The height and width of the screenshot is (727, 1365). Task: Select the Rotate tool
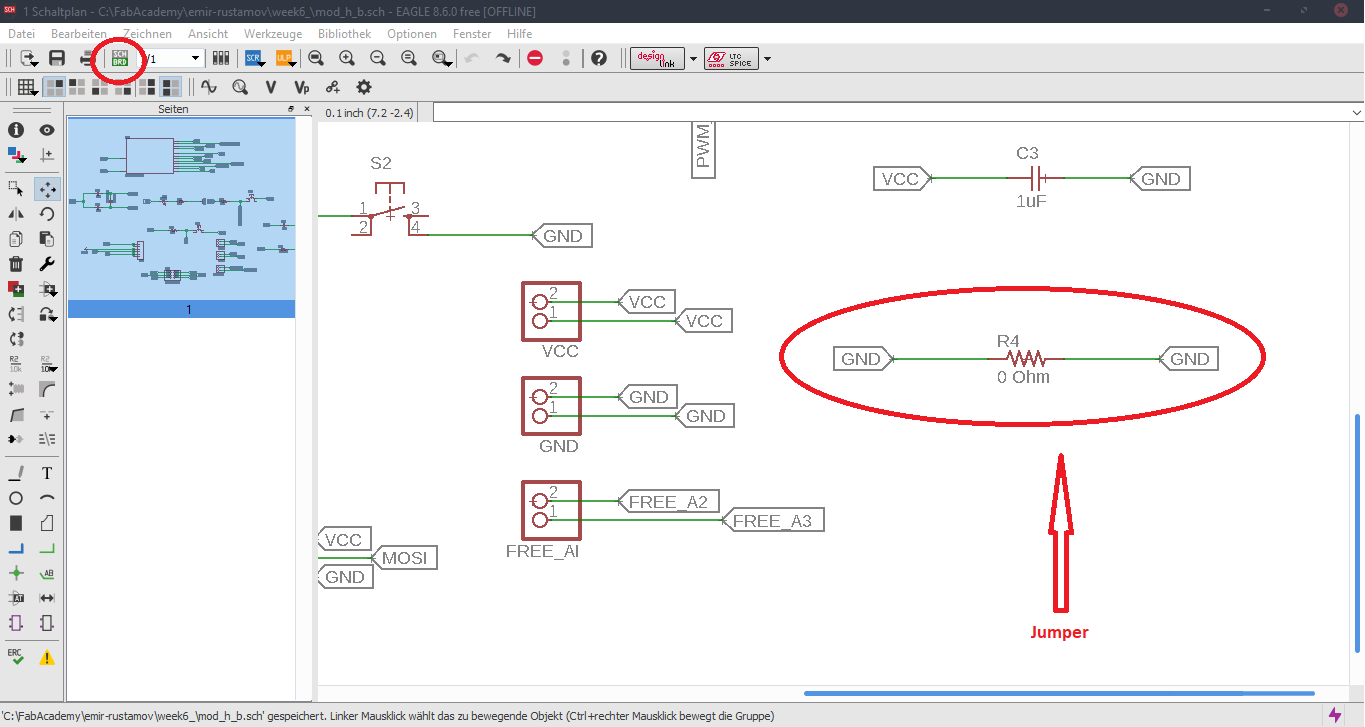[46, 213]
